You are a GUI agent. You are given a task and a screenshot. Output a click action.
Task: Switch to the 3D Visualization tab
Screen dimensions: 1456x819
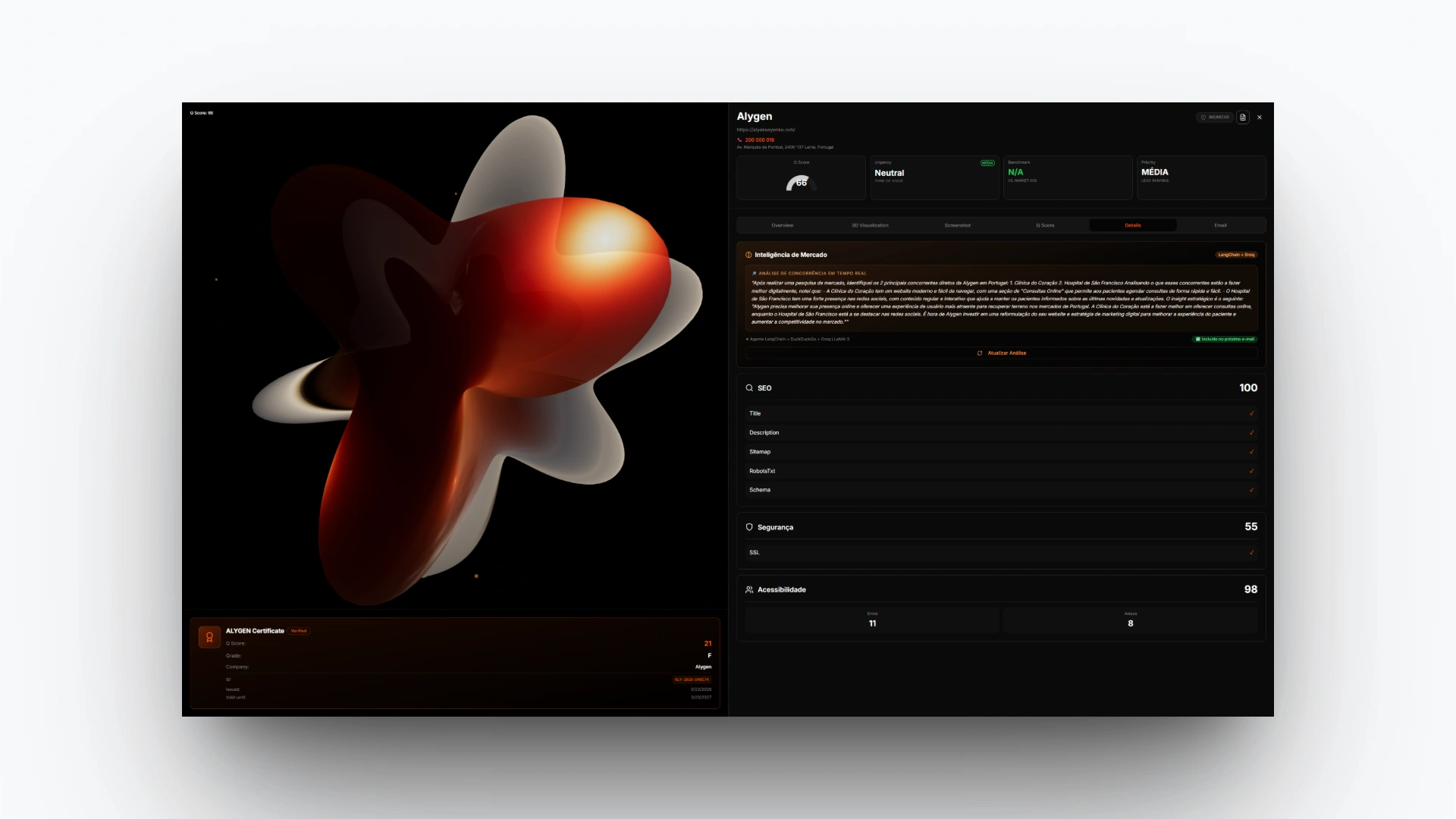pos(870,225)
